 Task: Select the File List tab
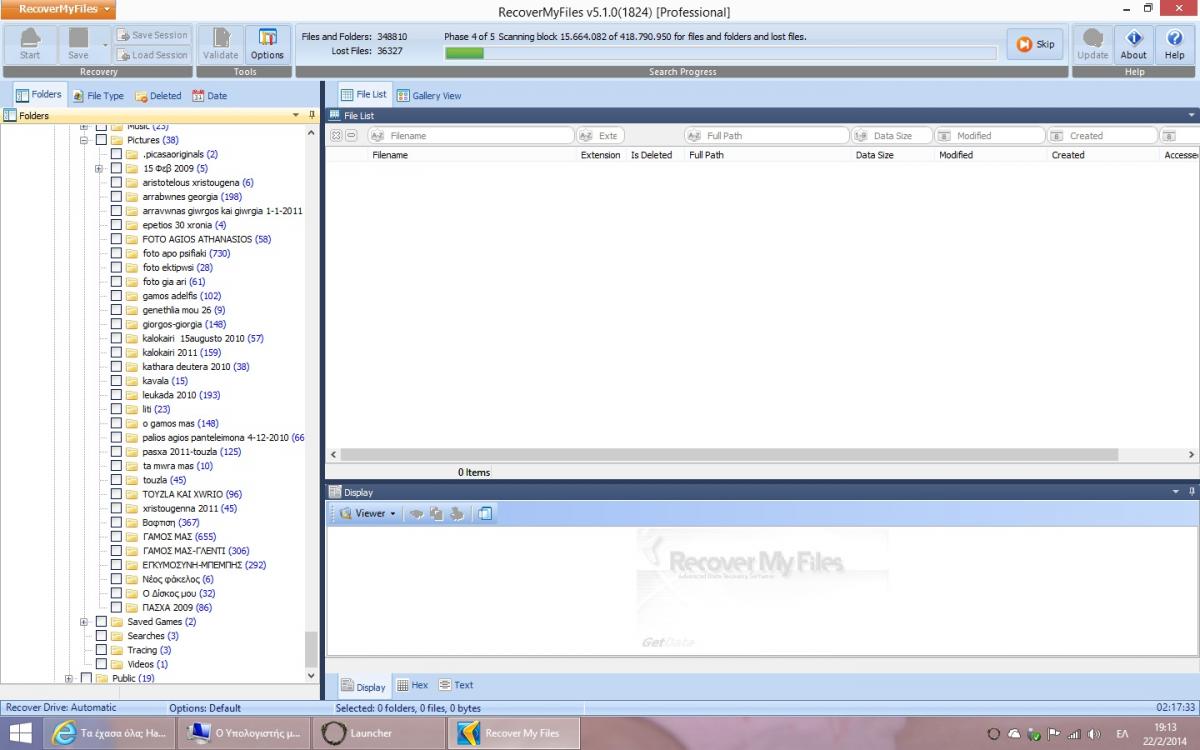pos(364,95)
